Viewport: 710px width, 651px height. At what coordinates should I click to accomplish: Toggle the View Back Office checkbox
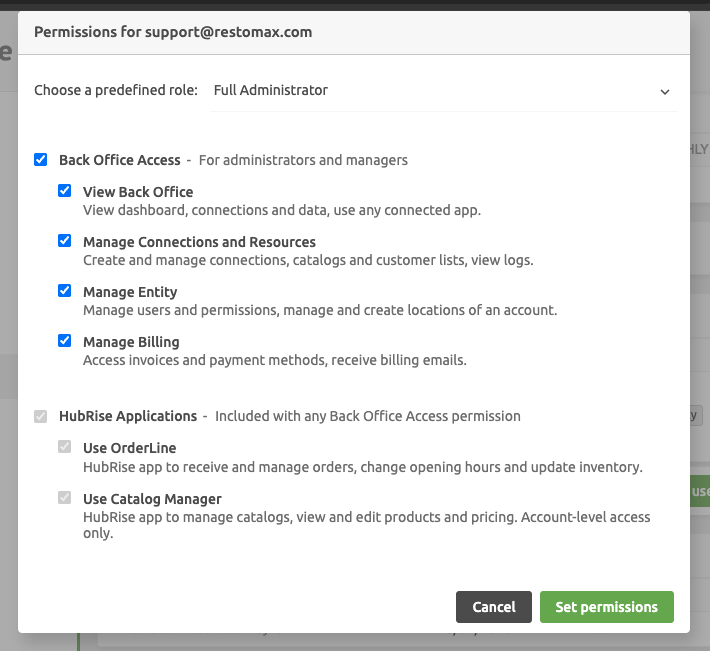click(x=65, y=191)
